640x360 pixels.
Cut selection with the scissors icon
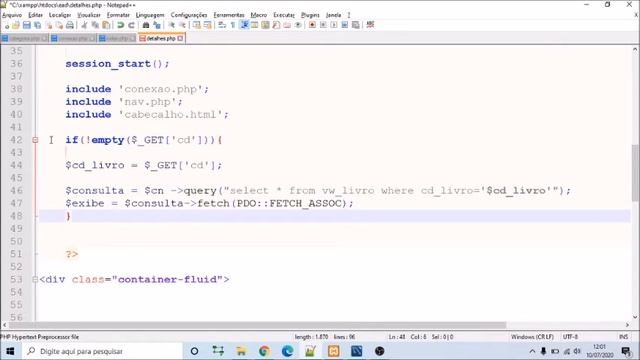coord(84,25)
